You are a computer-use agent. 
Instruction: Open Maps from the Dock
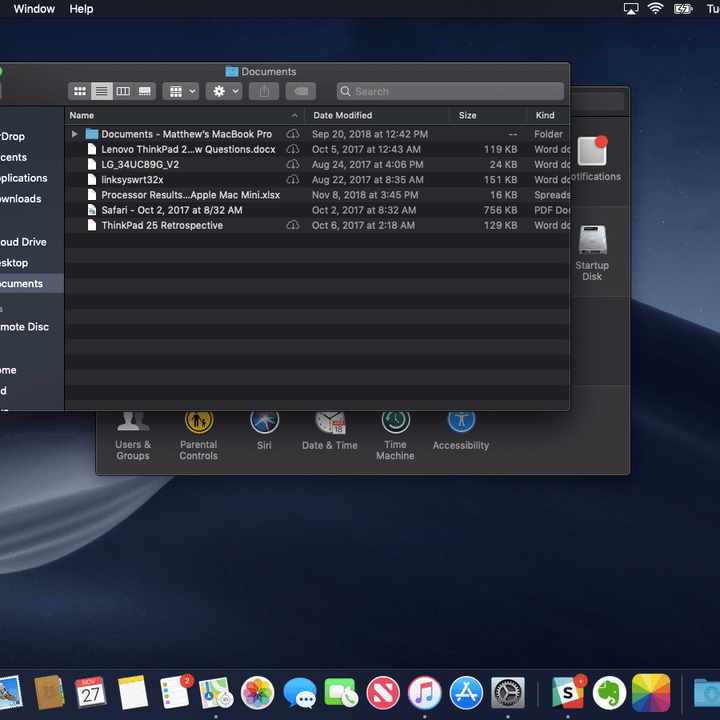[x=216, y=692]
